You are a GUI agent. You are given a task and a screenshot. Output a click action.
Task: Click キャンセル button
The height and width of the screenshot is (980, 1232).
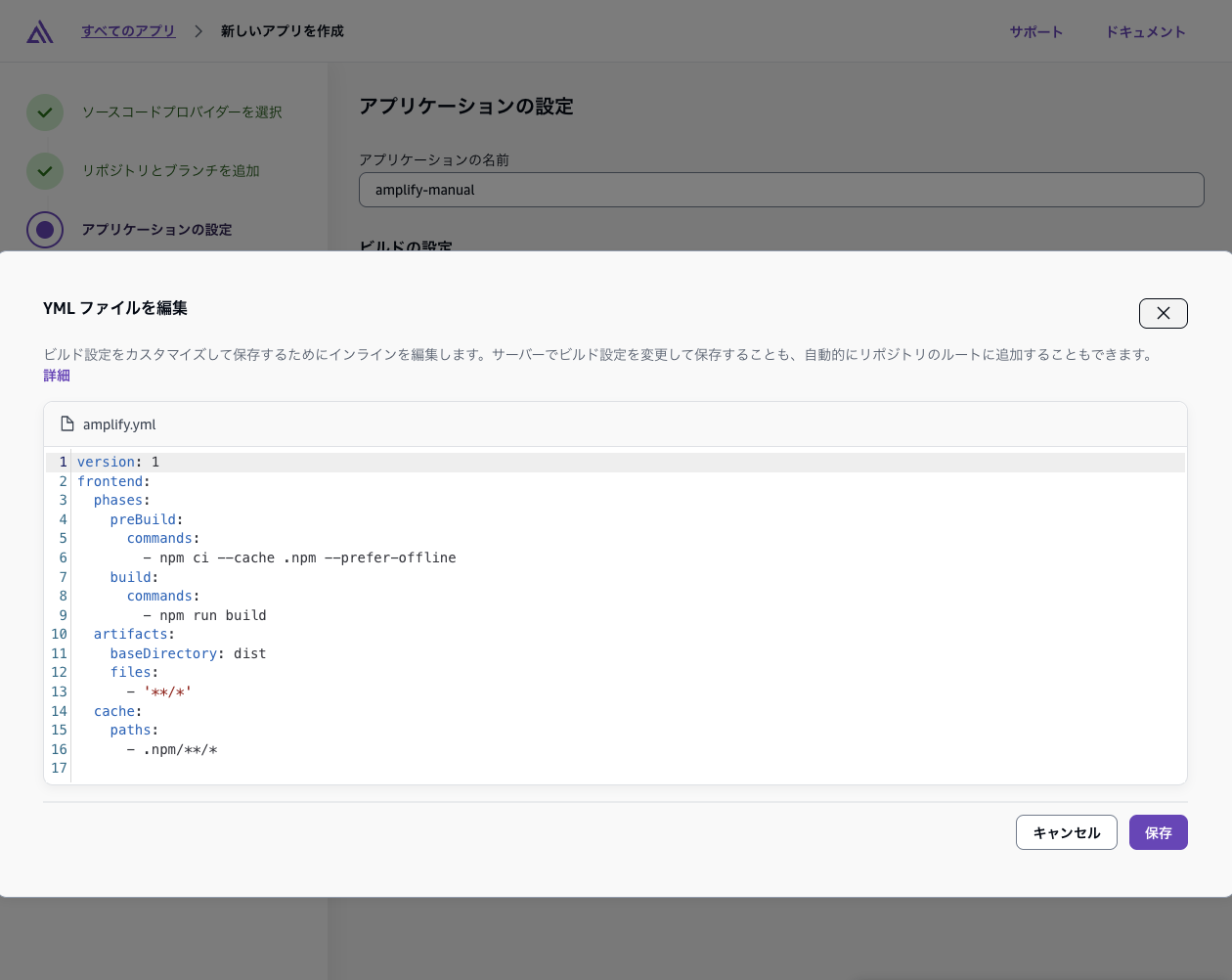pyautogui.click(x=1067, y=832)
